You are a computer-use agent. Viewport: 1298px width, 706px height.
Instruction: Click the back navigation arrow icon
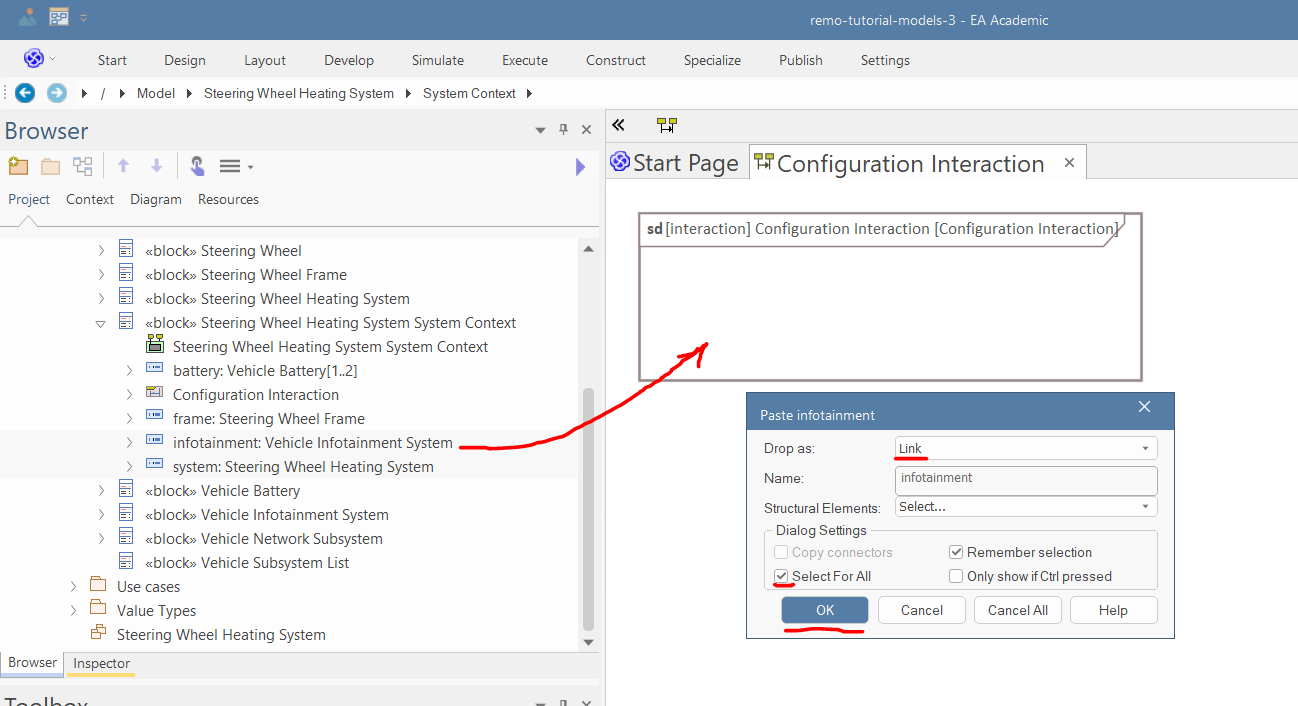(25, 93)
